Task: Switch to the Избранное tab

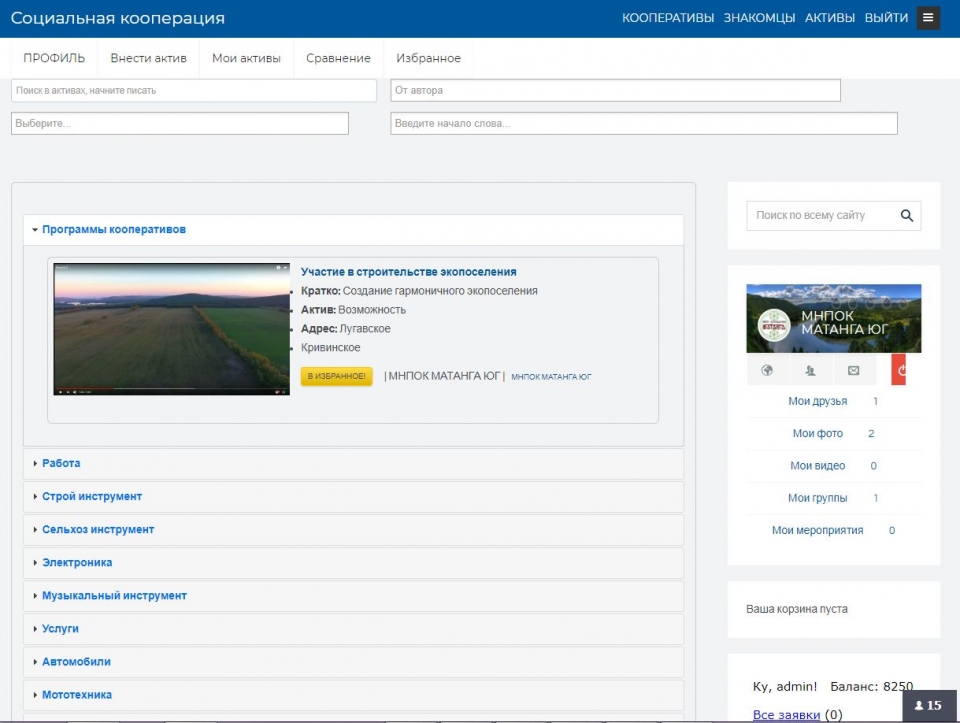Action: pos(428,58)
